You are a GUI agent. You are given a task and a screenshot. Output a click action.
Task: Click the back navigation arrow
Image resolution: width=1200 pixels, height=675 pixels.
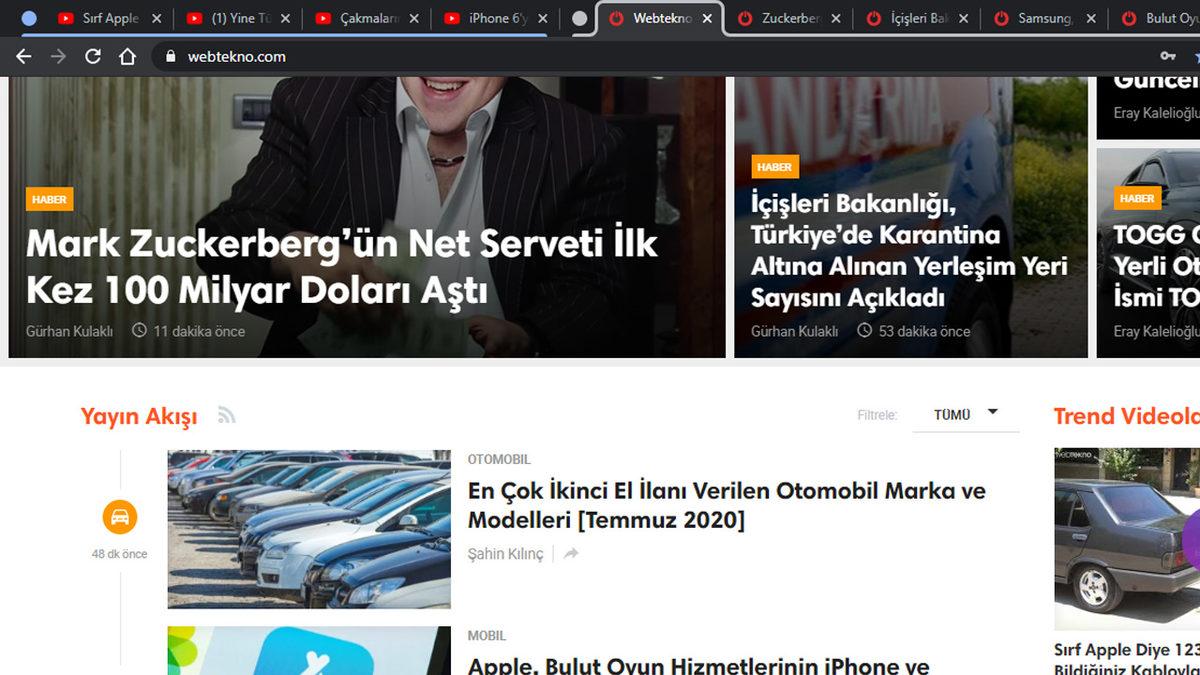pos(22,57)
